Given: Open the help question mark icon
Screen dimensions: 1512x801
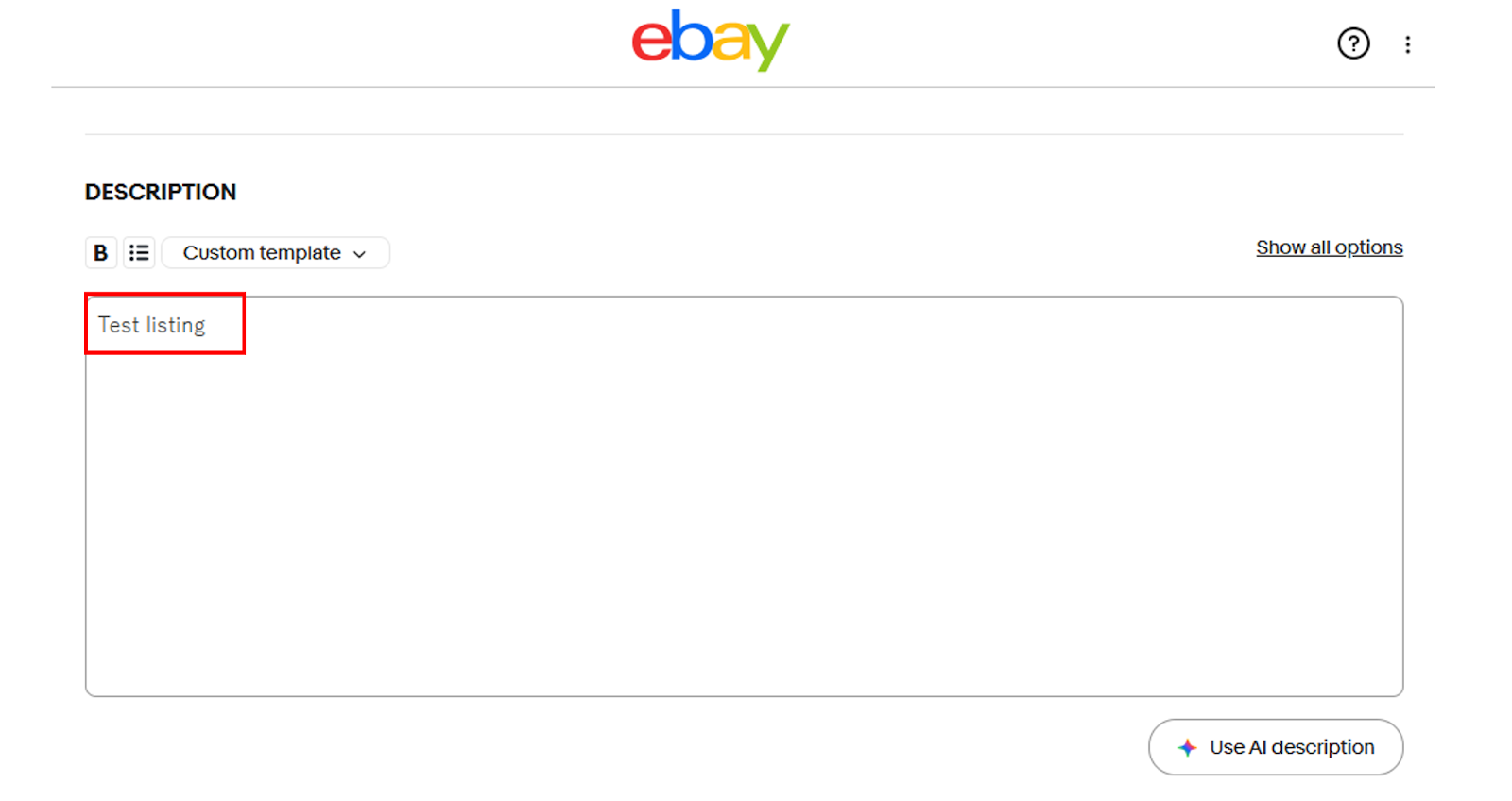Looking at the screenshot, I should pos(1353,43).
